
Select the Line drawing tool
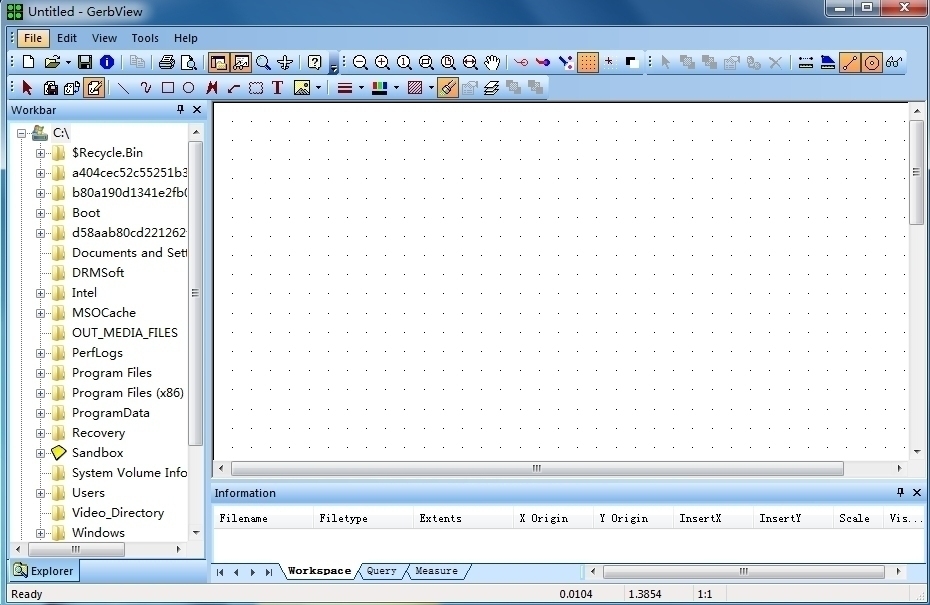coord(123,88)
